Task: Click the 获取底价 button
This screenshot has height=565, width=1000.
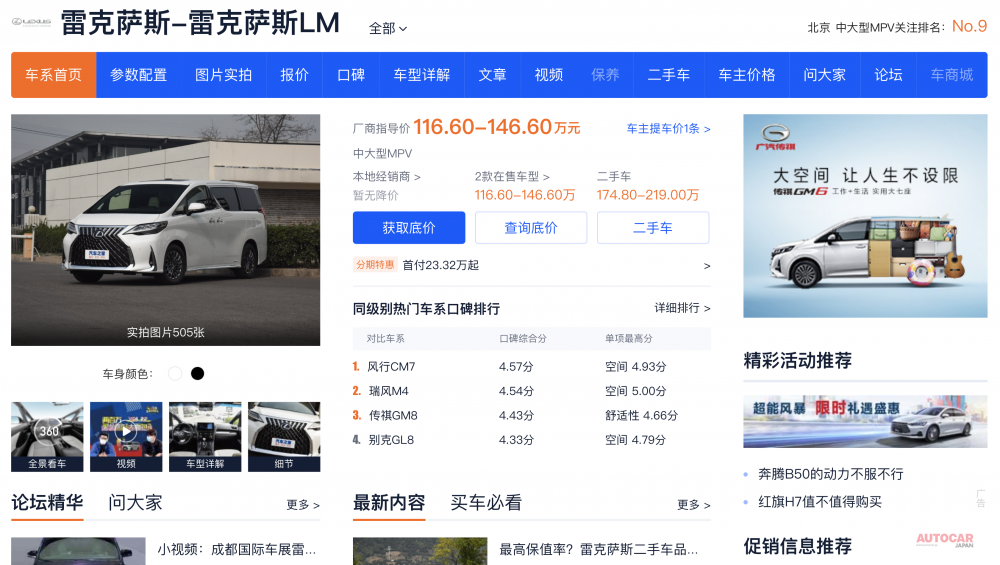Action: (x=409, y=228)
